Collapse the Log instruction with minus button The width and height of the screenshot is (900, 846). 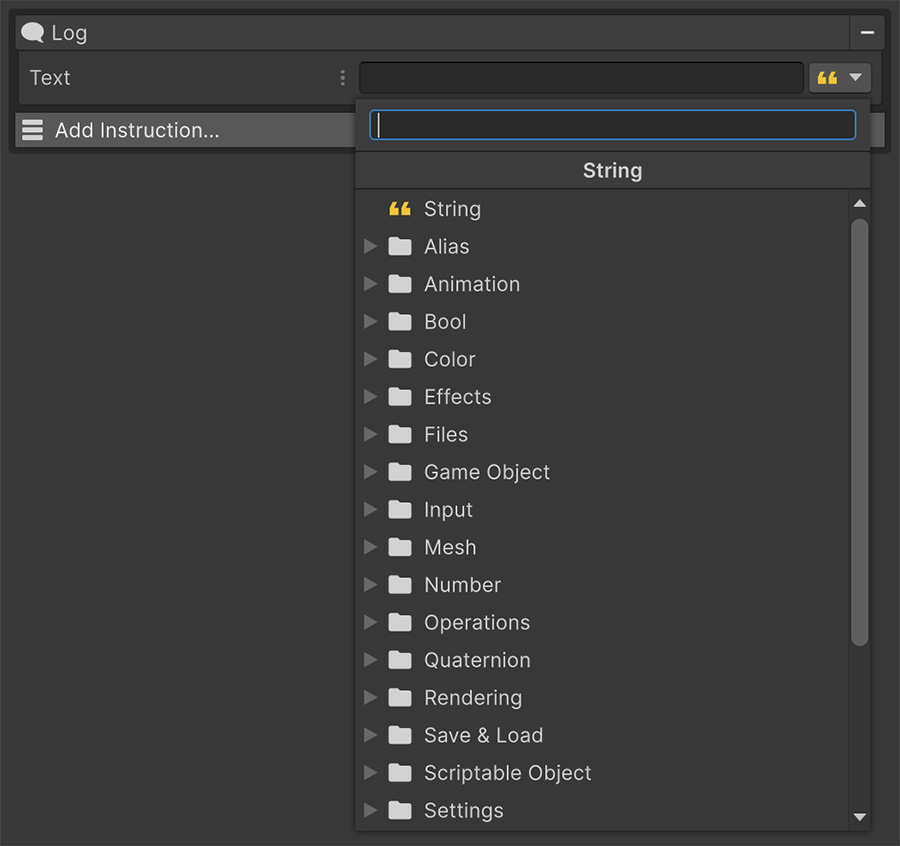coord(867,33)
